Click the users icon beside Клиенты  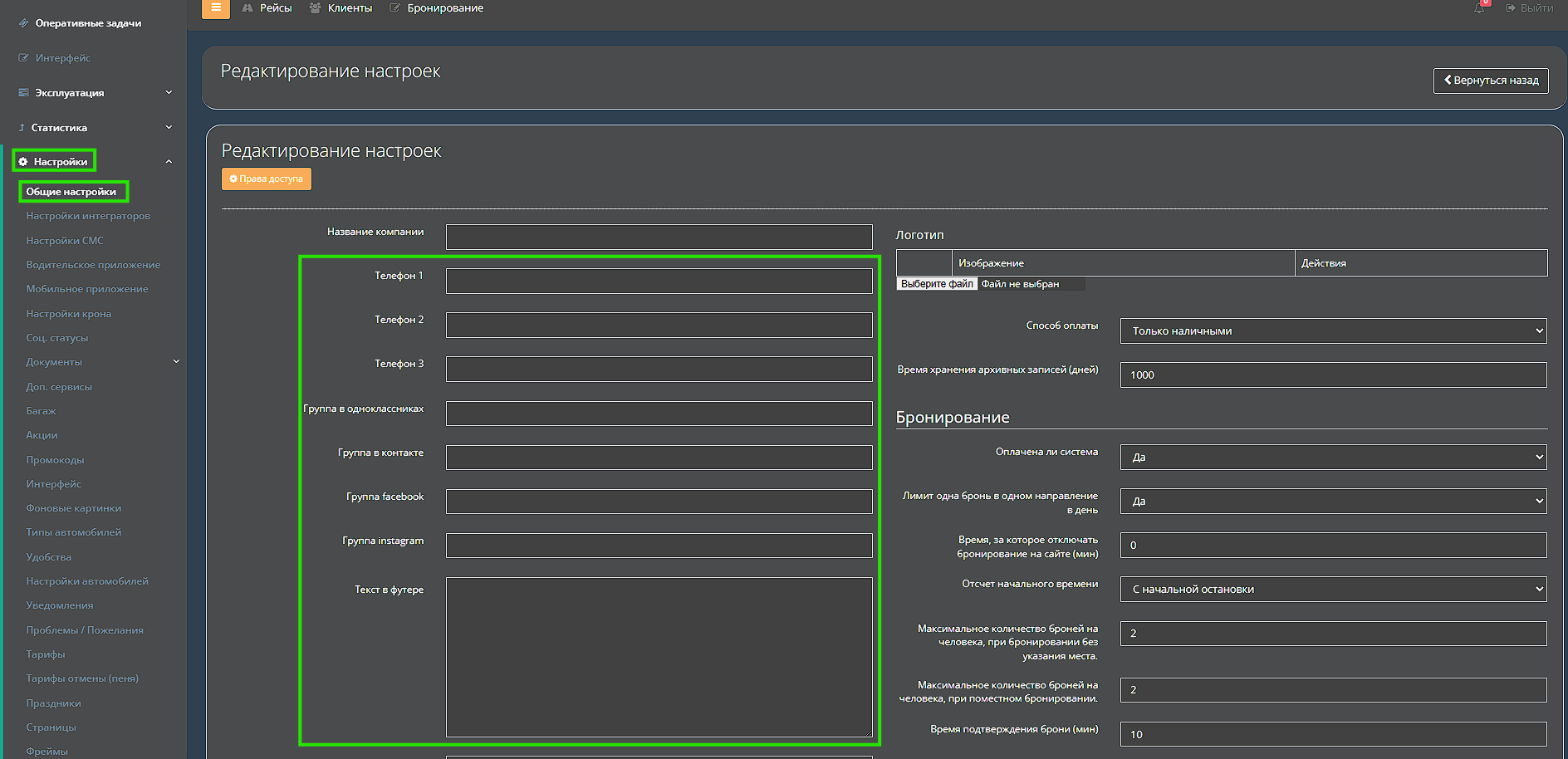point(315,8)
